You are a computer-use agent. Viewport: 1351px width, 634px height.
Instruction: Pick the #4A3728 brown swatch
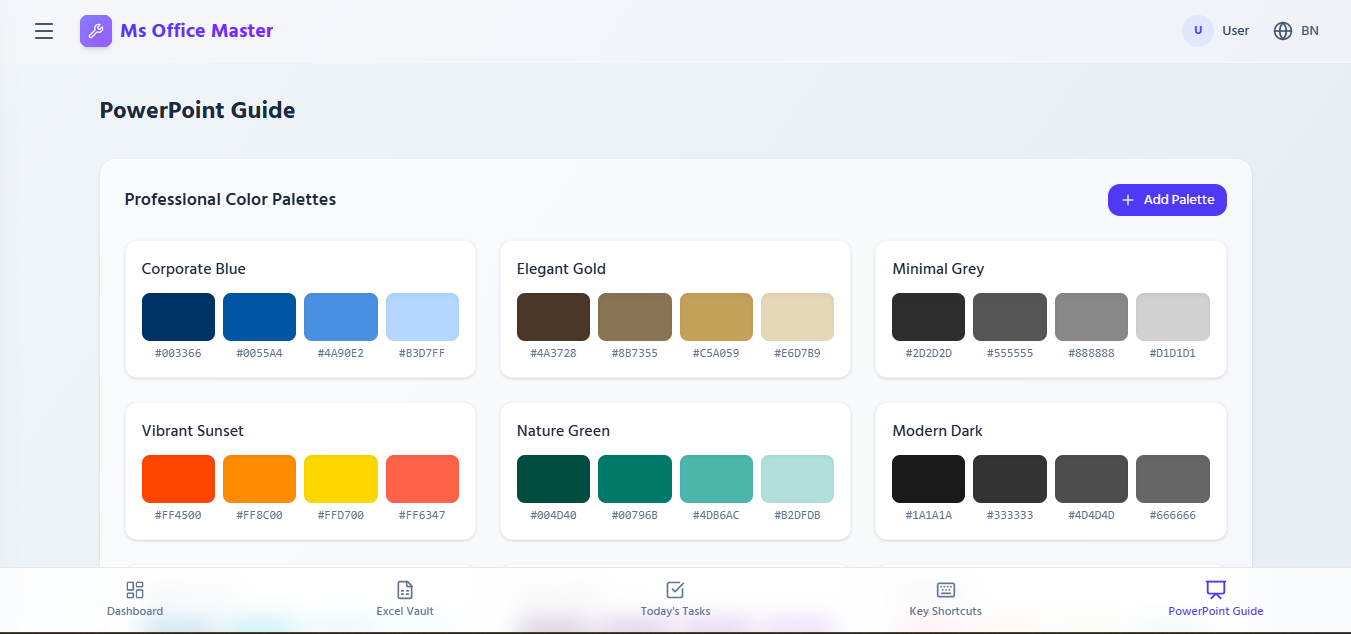(553, 317)
